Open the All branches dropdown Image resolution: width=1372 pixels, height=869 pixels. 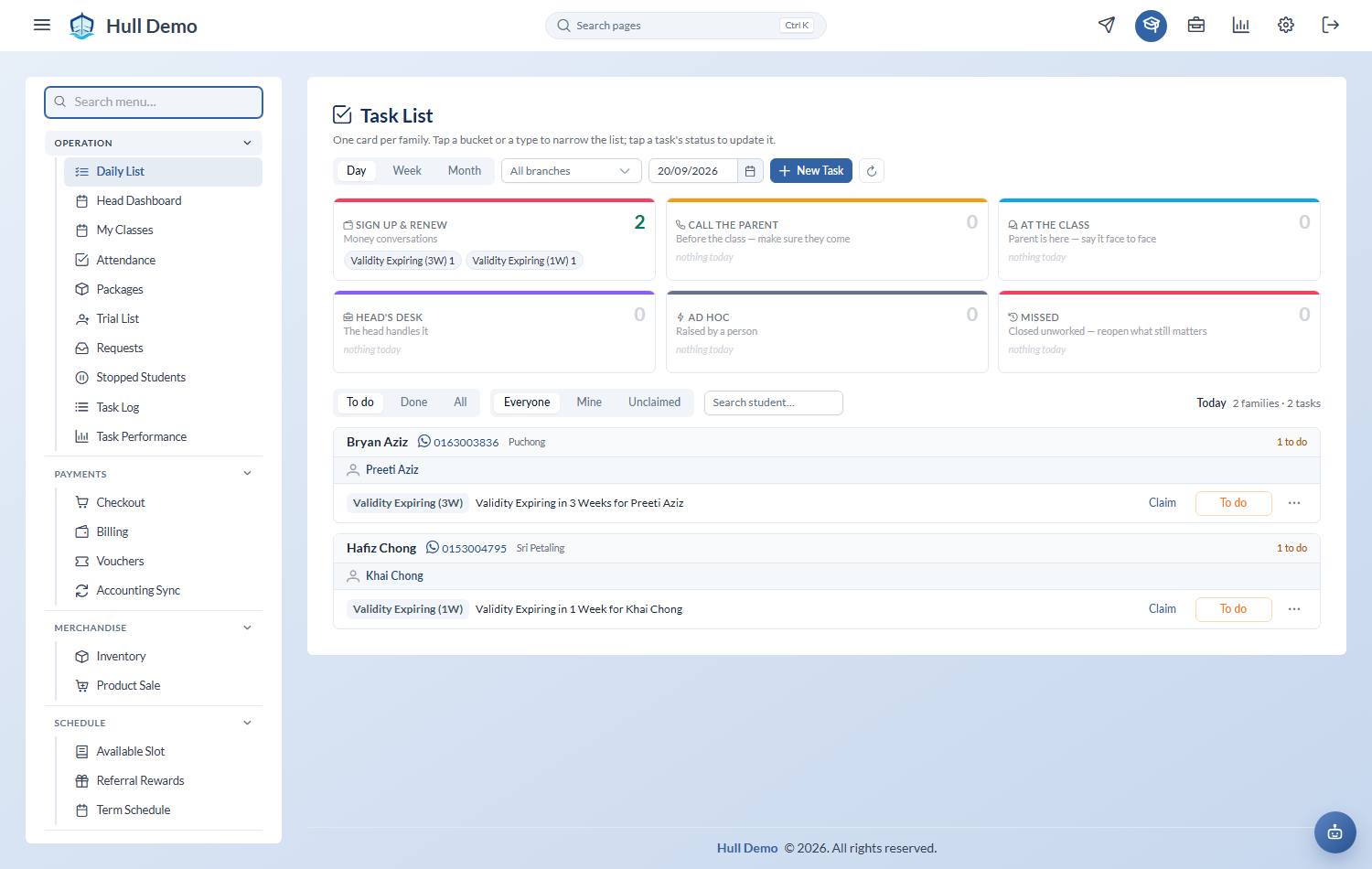point(571,171)
